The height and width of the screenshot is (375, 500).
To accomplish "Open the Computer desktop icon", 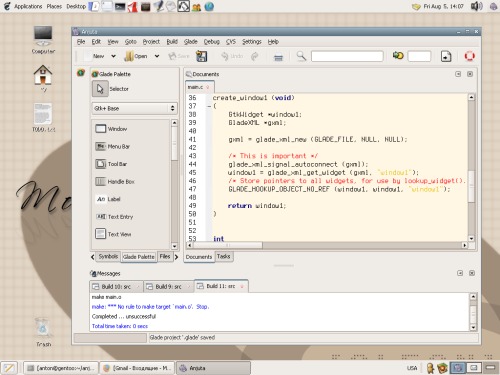I will click(43, 40).
